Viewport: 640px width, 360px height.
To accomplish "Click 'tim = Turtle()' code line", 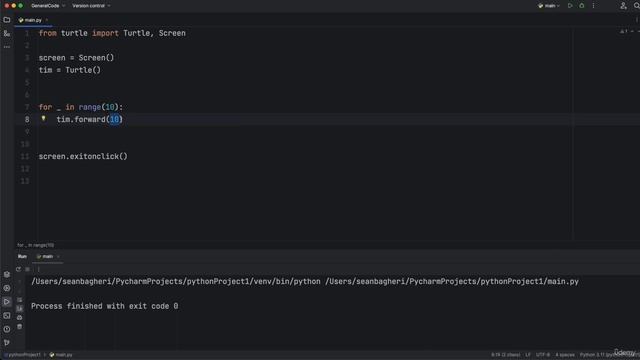I will coord(70,70).
